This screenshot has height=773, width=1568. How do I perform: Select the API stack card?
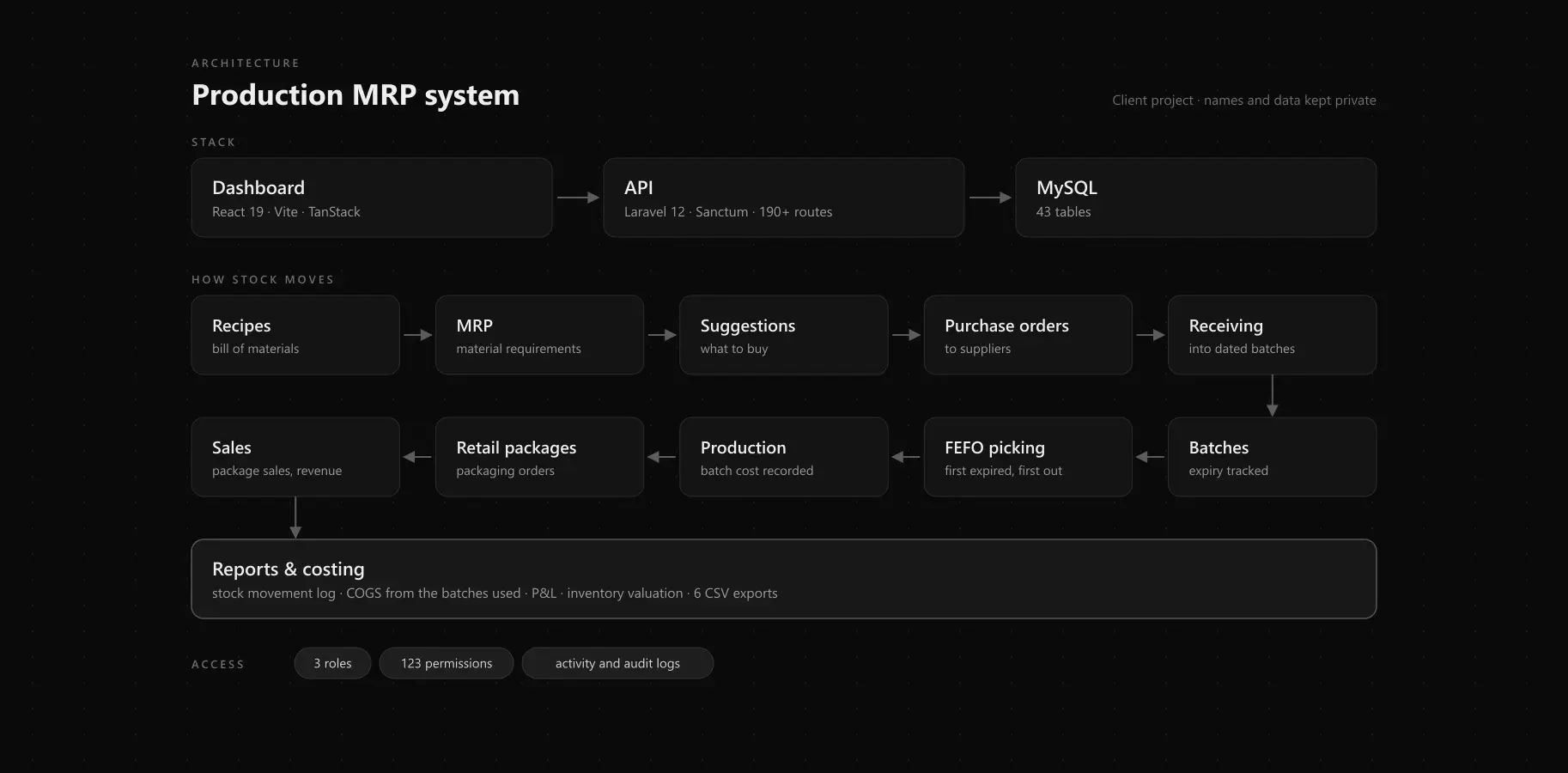click(783, 198)
